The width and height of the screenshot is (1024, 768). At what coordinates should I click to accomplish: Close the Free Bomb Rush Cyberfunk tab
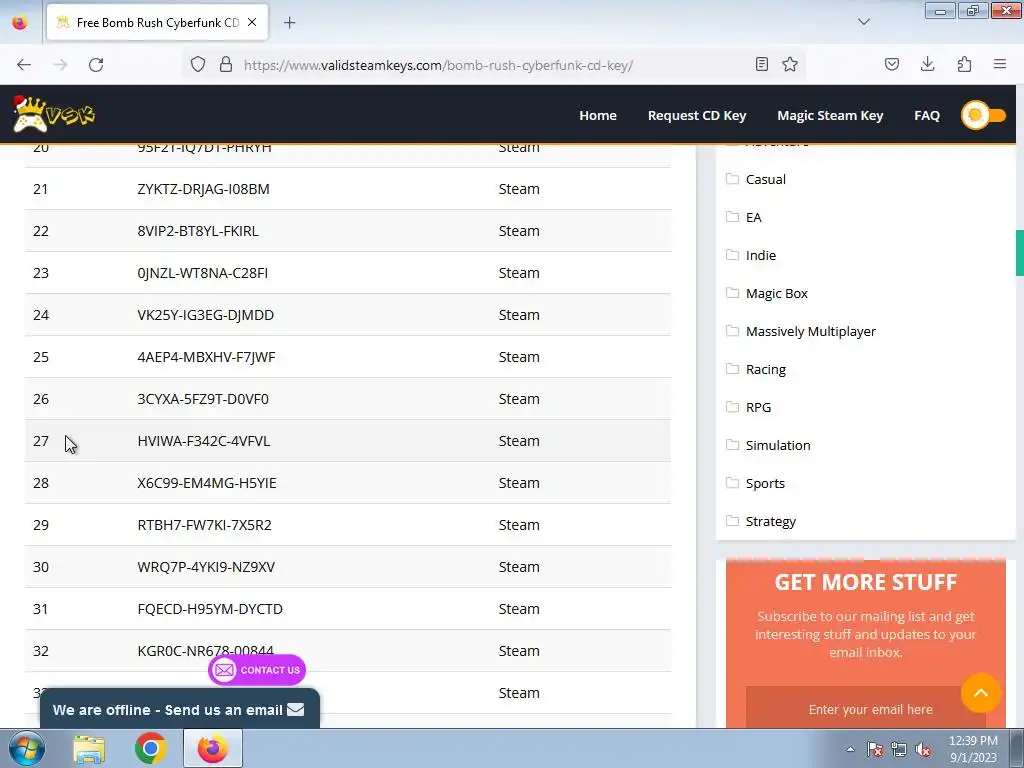click(252, 22)
